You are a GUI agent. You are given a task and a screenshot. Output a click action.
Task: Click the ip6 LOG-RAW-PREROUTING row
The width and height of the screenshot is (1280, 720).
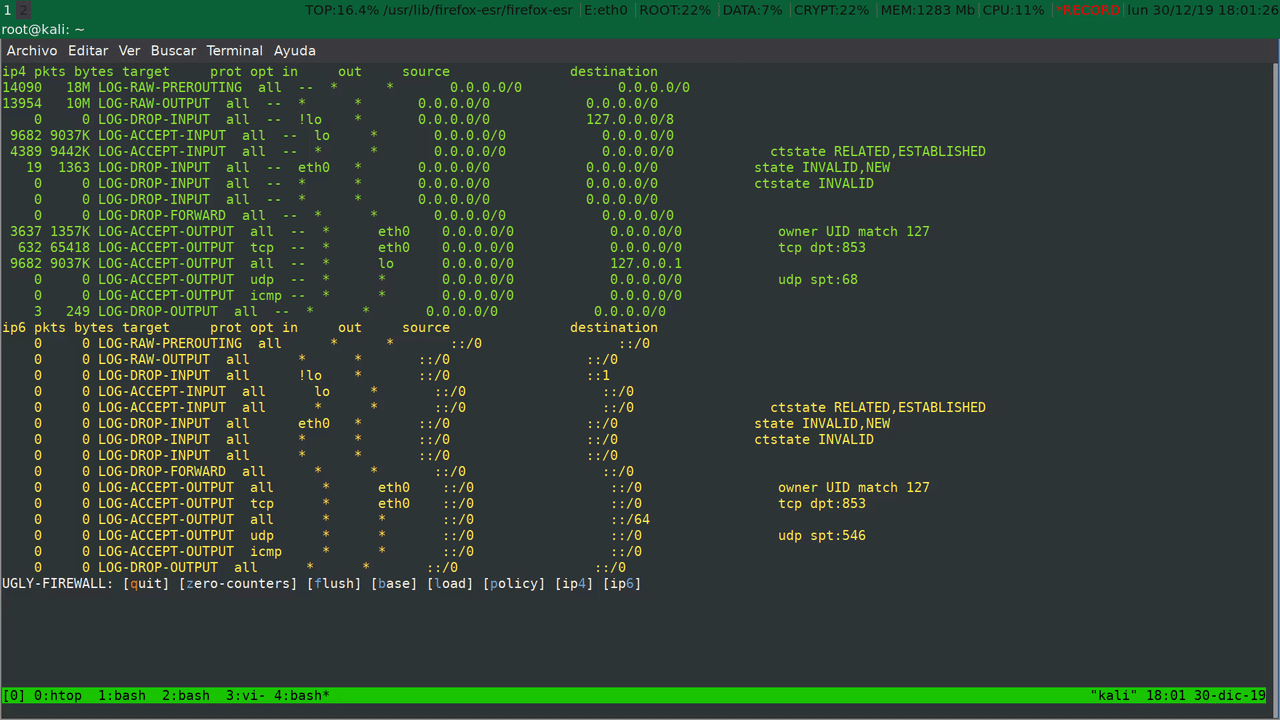coord(342,343)
